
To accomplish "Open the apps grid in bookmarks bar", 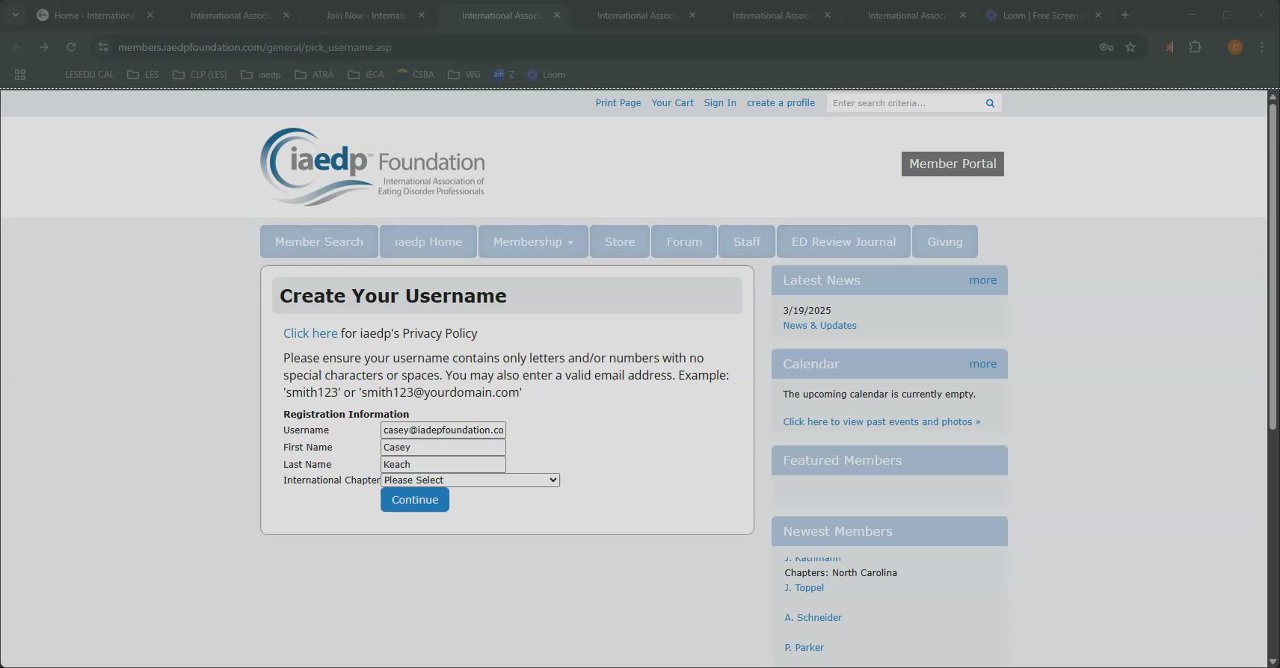I will click(x=20, y=74).
